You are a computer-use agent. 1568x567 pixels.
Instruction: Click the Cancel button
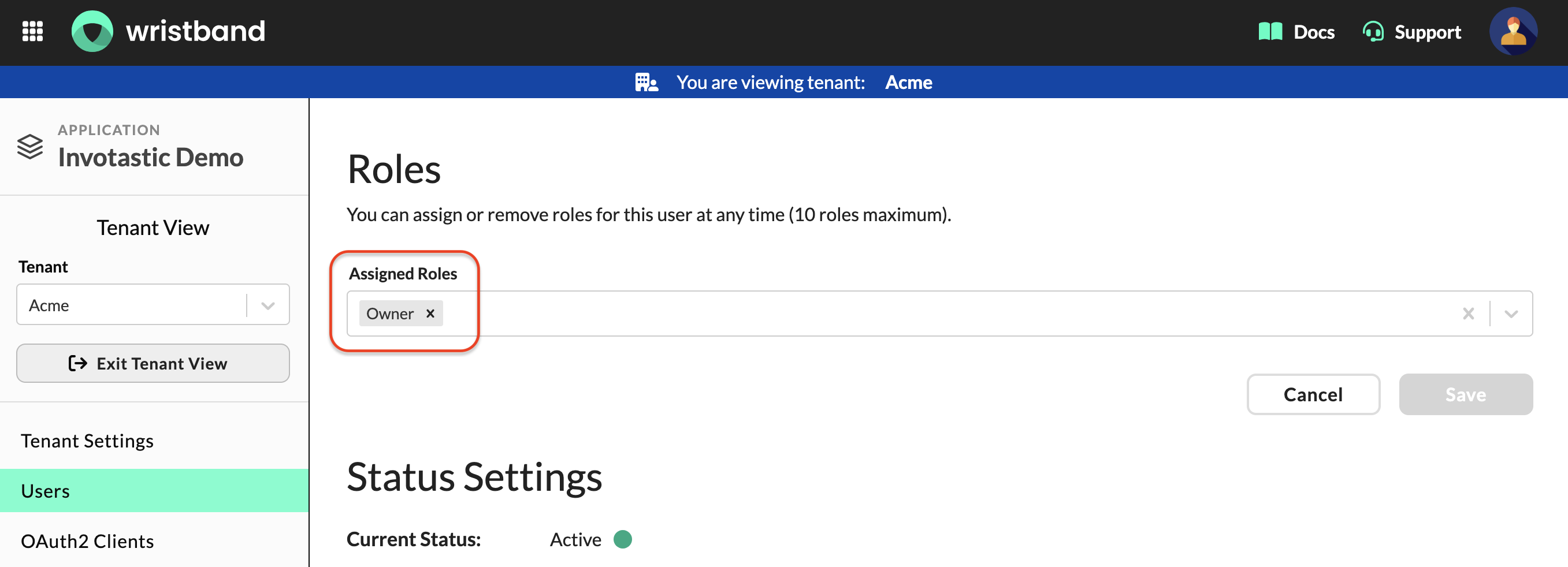[1313, 394]
